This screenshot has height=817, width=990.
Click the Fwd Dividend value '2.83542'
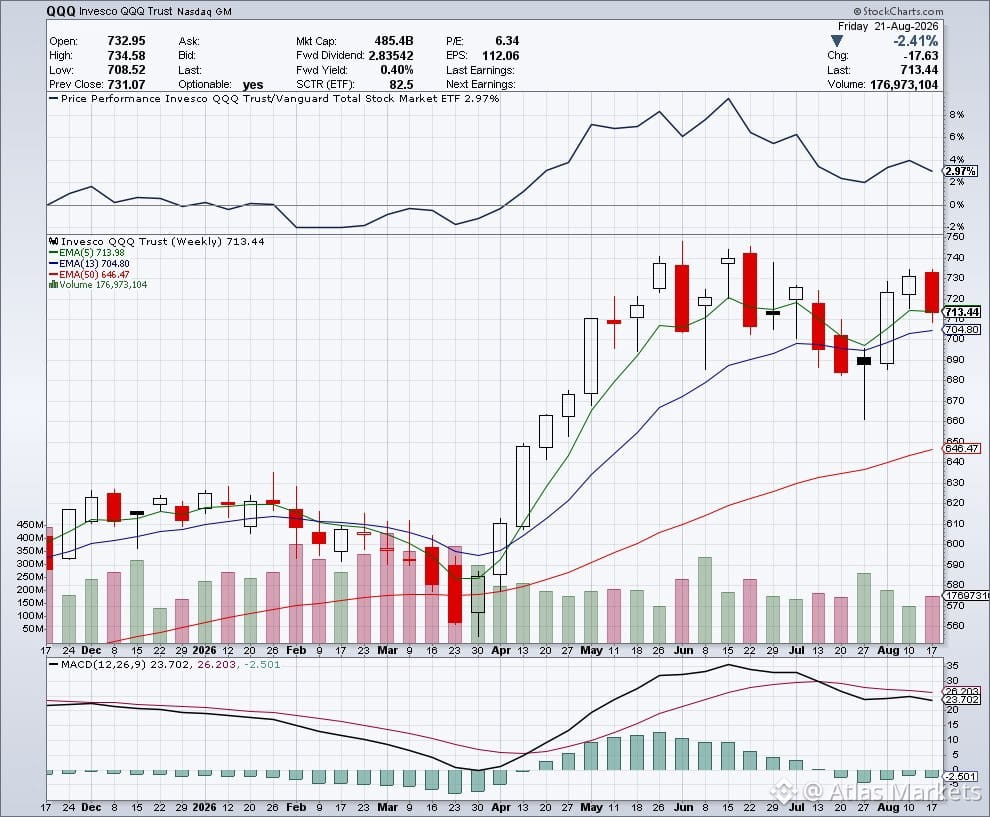[391, 56]
